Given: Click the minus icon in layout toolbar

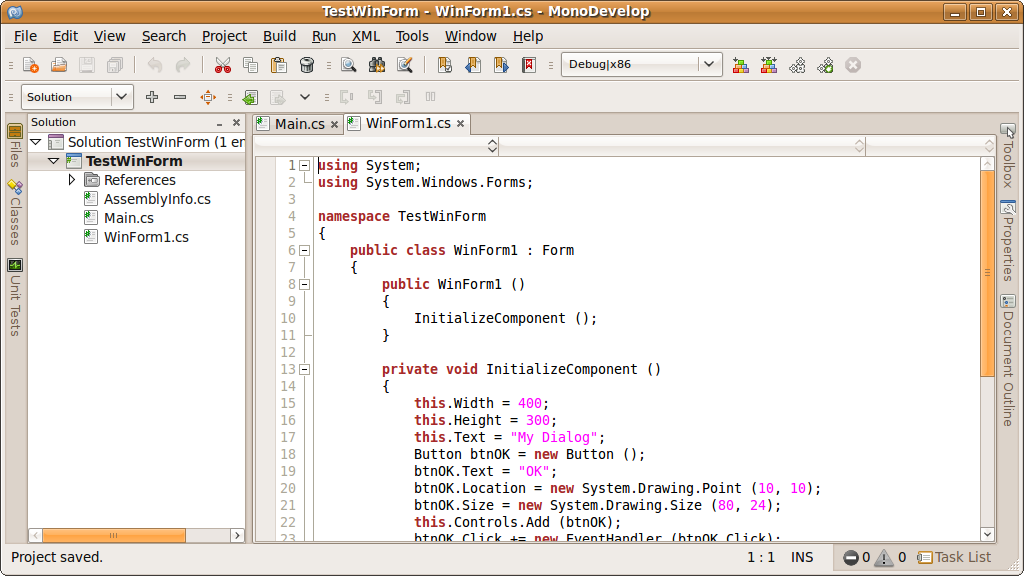Looking at the screenshot, I should 180,97.
